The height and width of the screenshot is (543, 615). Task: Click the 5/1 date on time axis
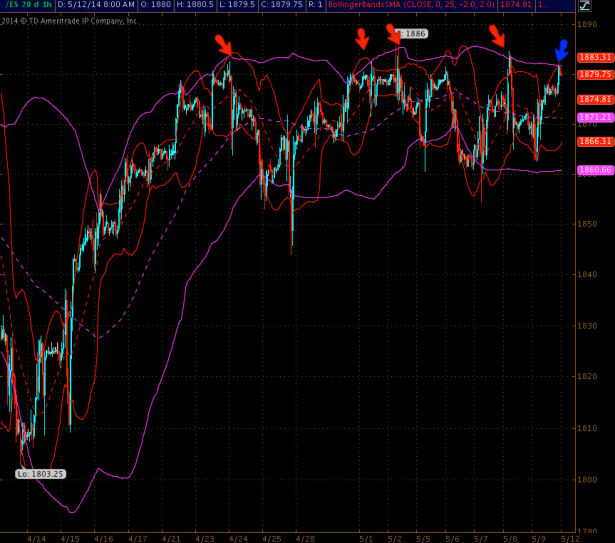pos(364,537)
